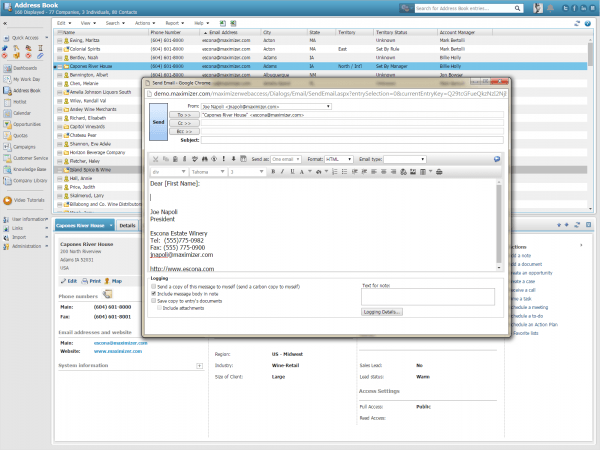This screenshot has width=600, height=450.
Task: Check 'Save copy to entry's documents'
Action: tap(153, 301)
